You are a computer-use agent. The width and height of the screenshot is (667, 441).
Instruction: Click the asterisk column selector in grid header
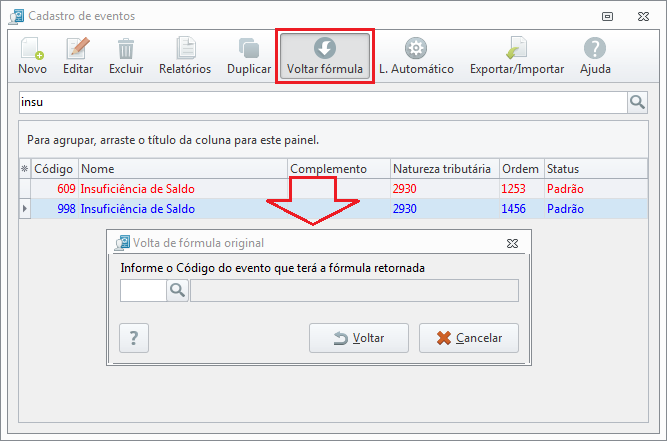[x=25, y=169]
